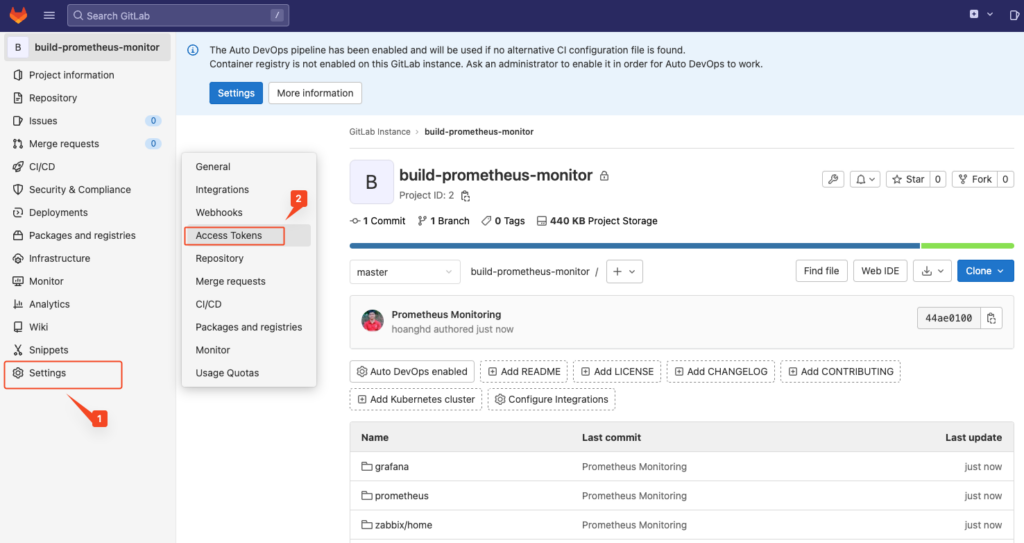The width and height of the screenshot is (1024, 543).
Task: Click Add Kubernetes cluster button
Action: click(416, 399)
